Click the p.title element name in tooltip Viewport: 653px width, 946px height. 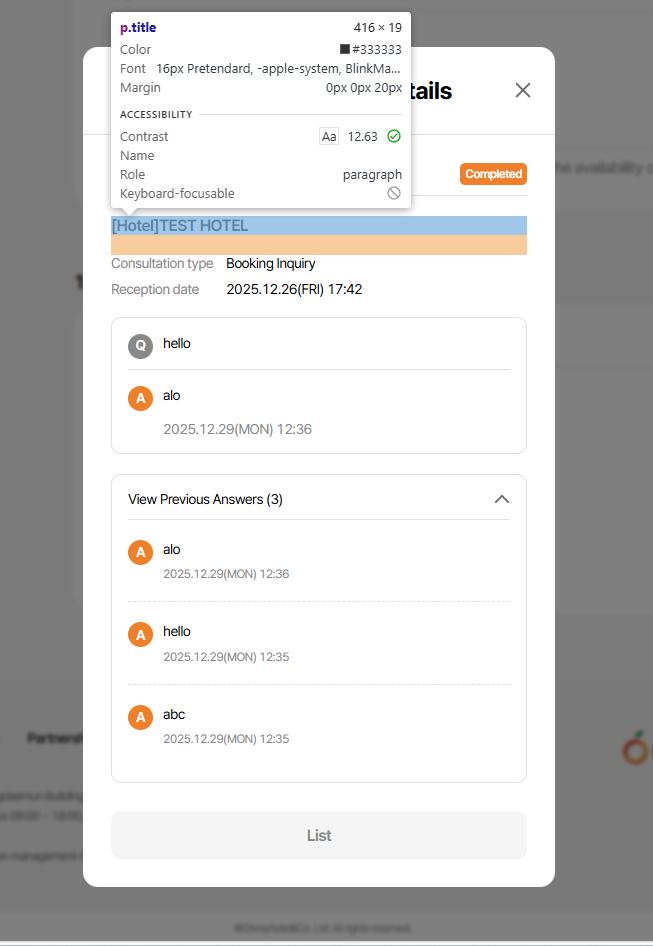[138, 28]
